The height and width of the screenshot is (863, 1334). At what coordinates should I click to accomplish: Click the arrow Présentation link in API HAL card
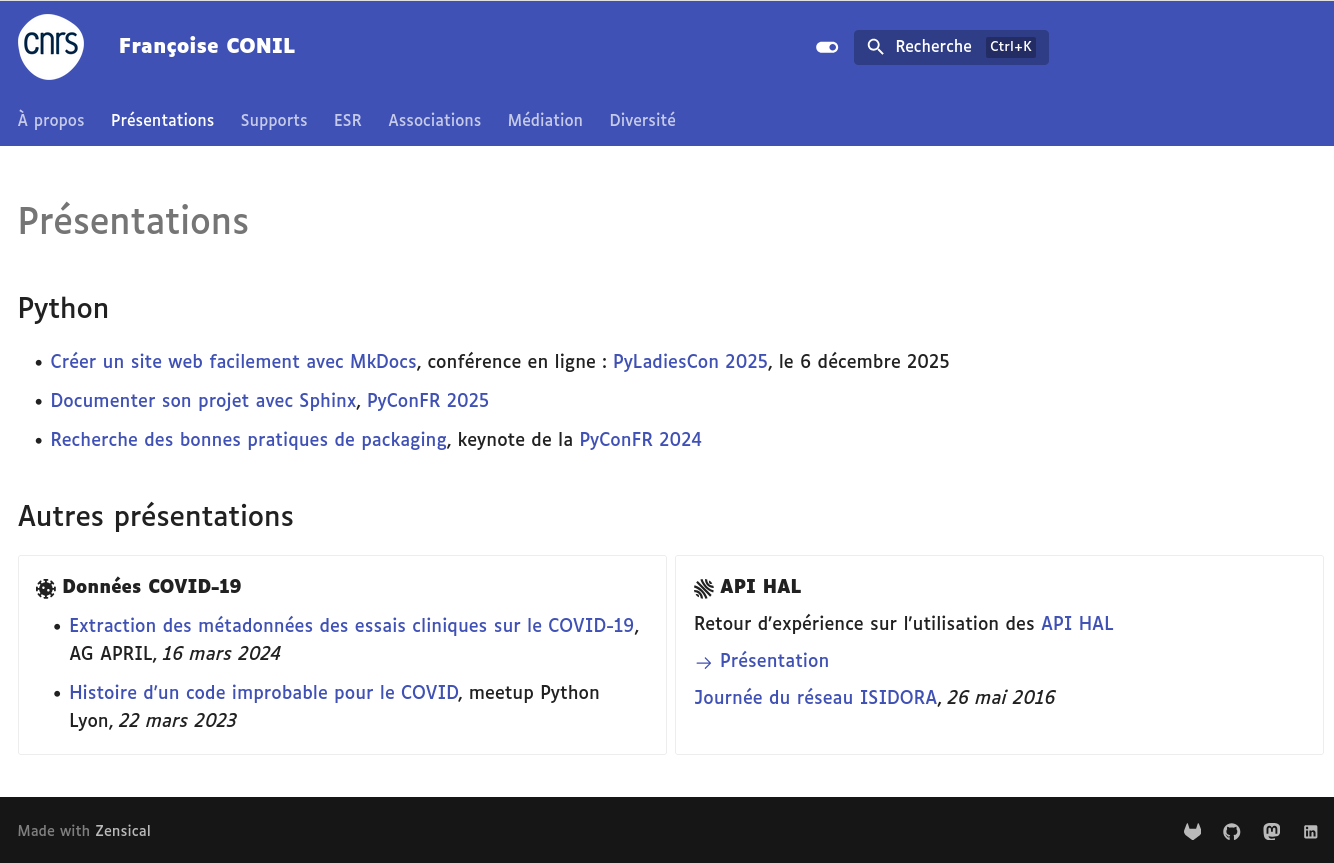(x=773, y=661)
